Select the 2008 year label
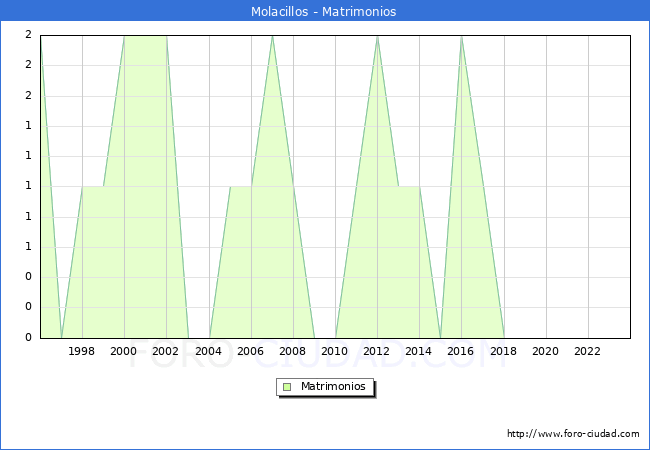The height and width of the screenshot is (450, 650). tap(293, 351)
